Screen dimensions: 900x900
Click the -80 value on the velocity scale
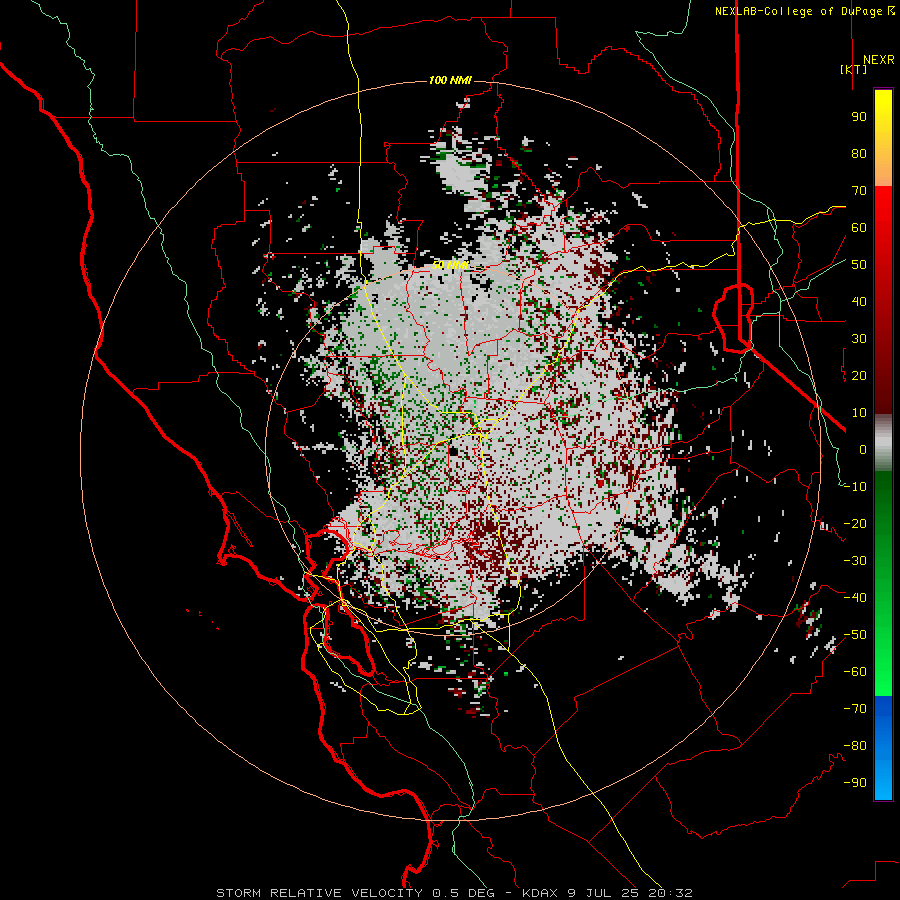[x=855, y=746]
